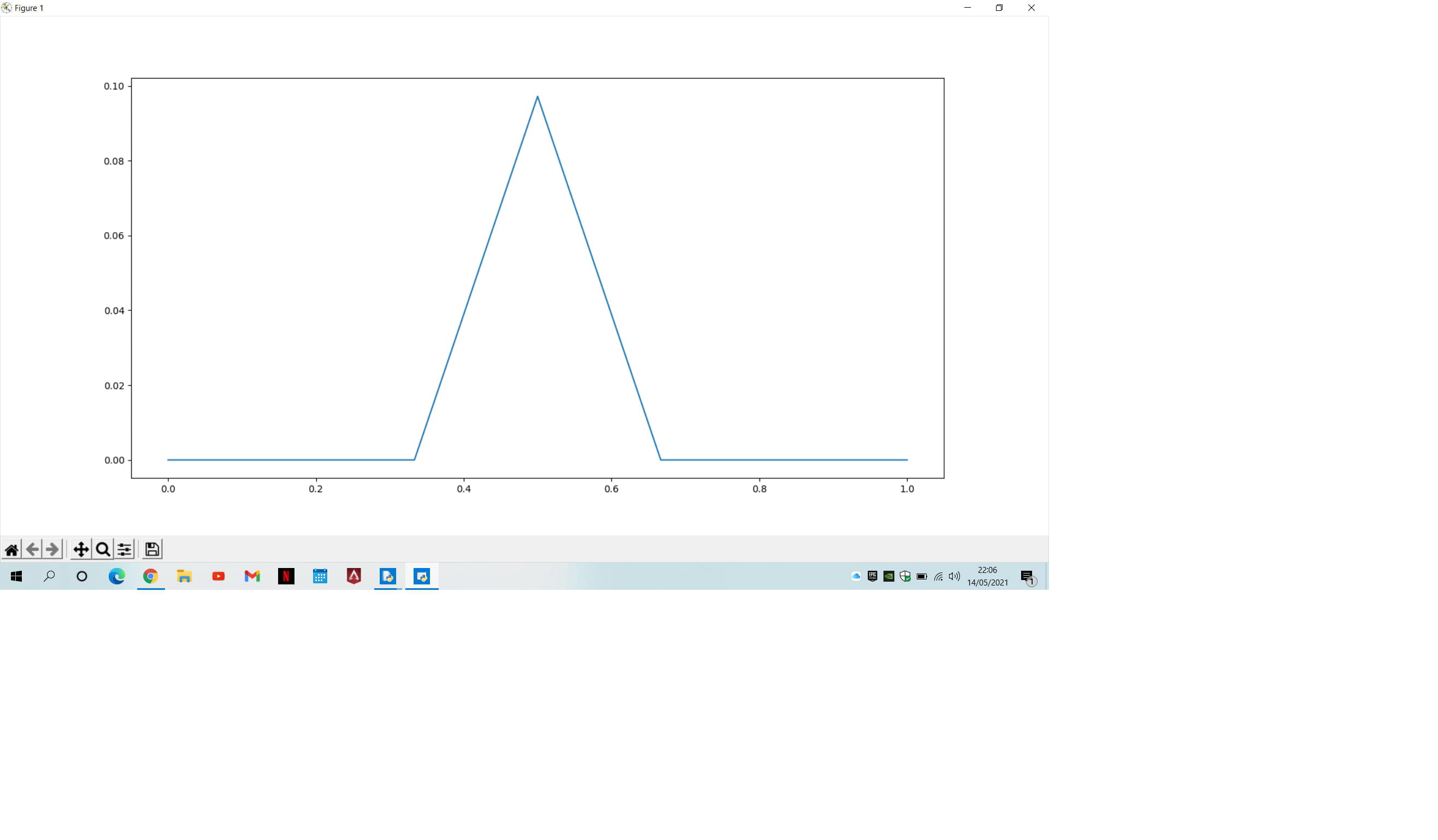Image resolution: width=1438 pixels, height=840 pixels.
Task: Click x-axis label 0.6
Action: pyautogui.click(x=612, y=489)
